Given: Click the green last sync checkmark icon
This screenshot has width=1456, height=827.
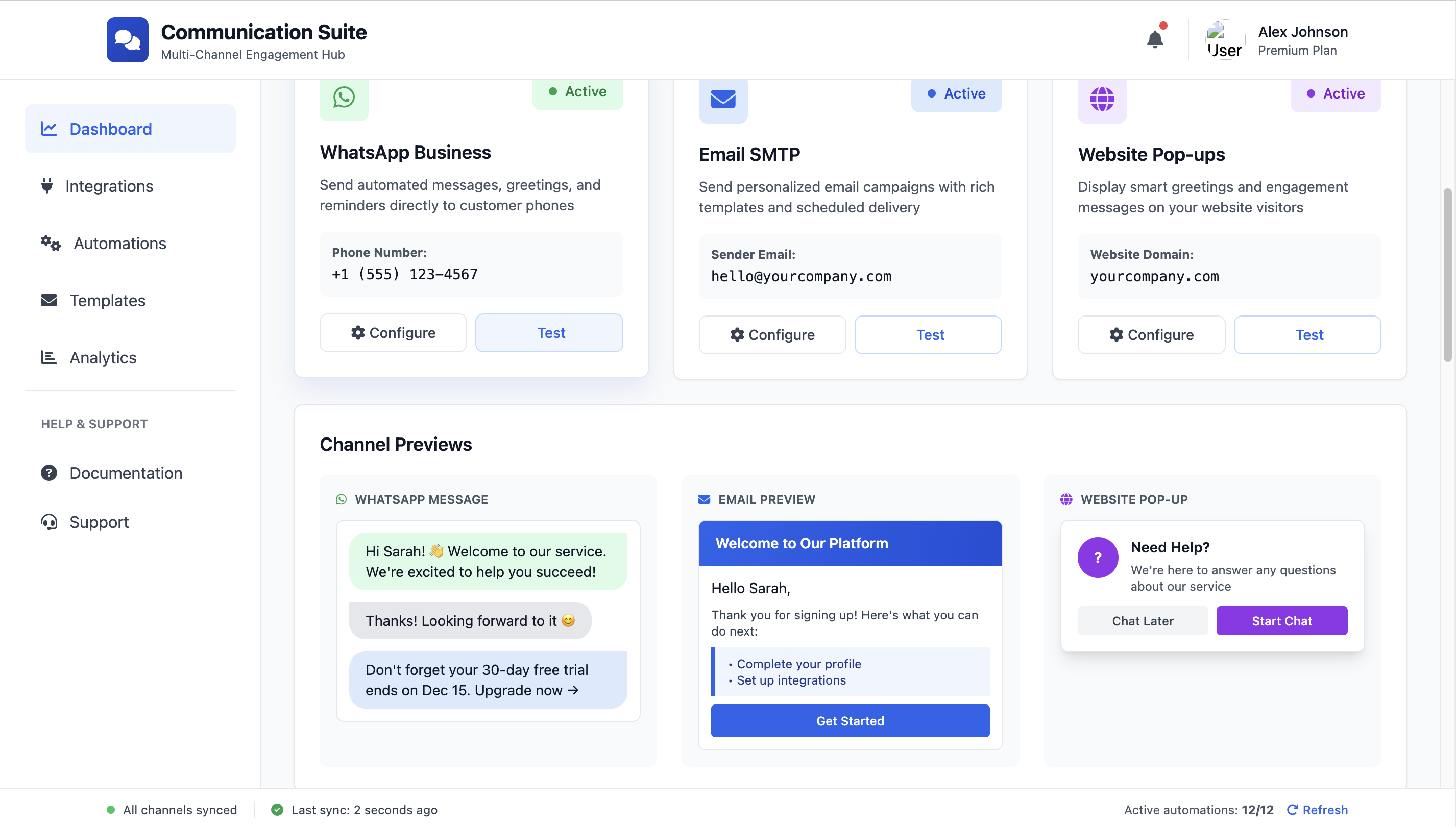Looking at the screenshot, I should tap(277, 810).
